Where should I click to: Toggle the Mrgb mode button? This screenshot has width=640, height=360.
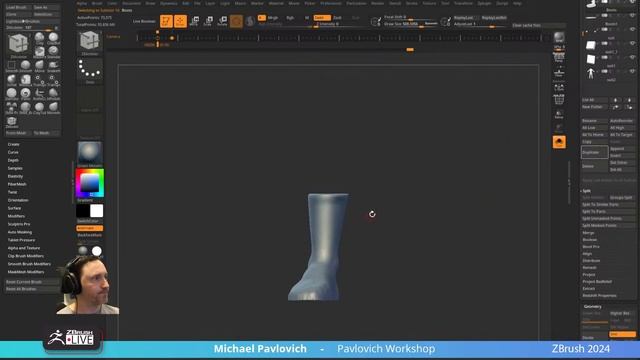[x=273, y=18]
